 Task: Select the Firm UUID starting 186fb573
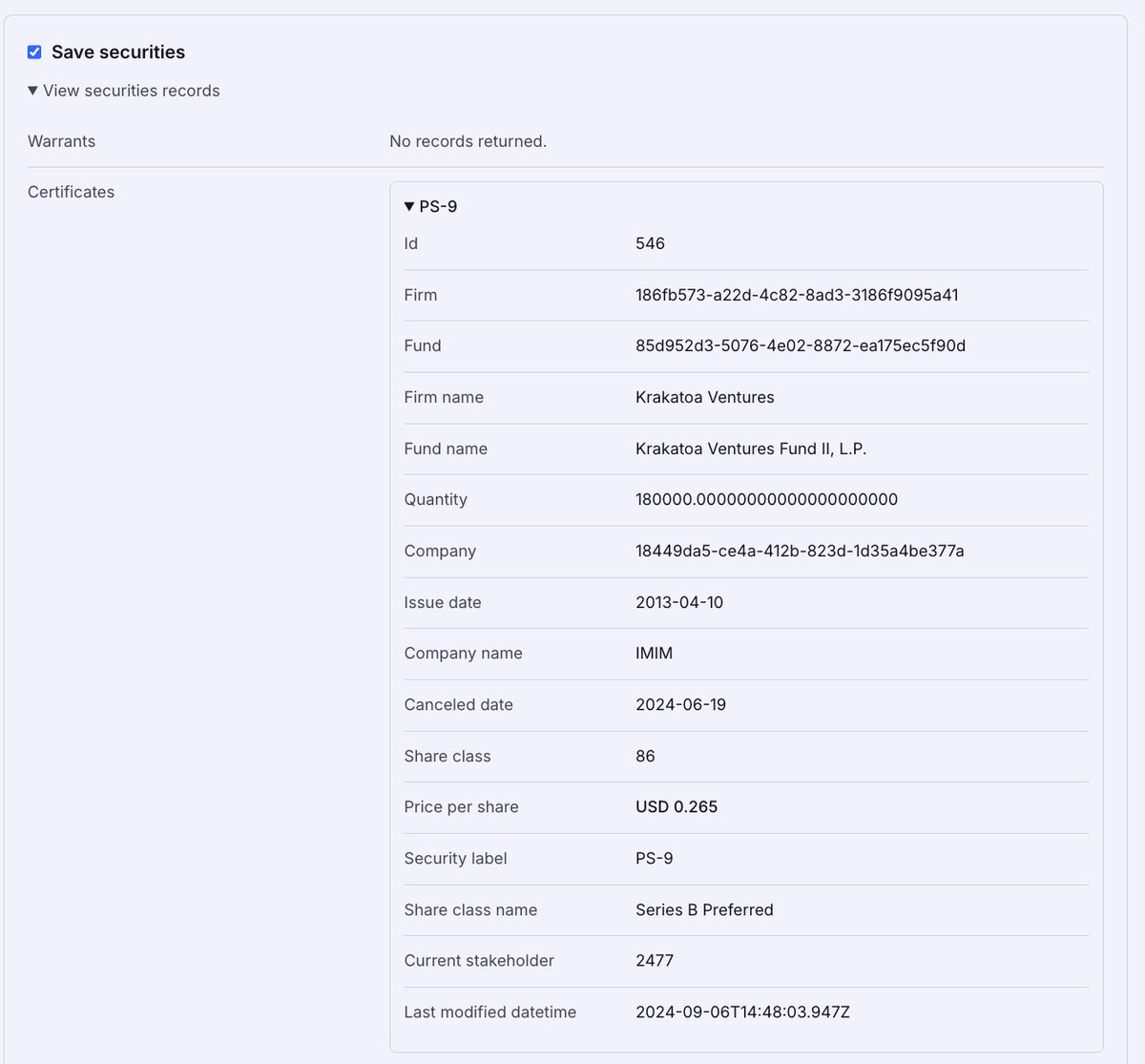[x=797, y=295]
